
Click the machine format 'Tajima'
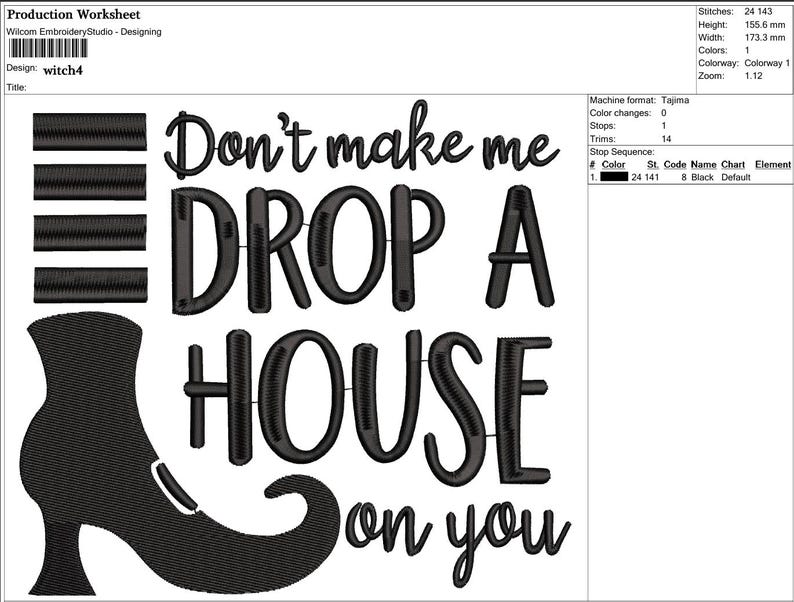(x=674, y=100)
